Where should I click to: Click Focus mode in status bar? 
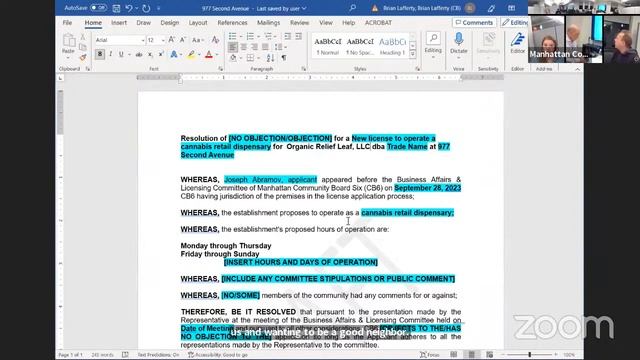[430, 355]
